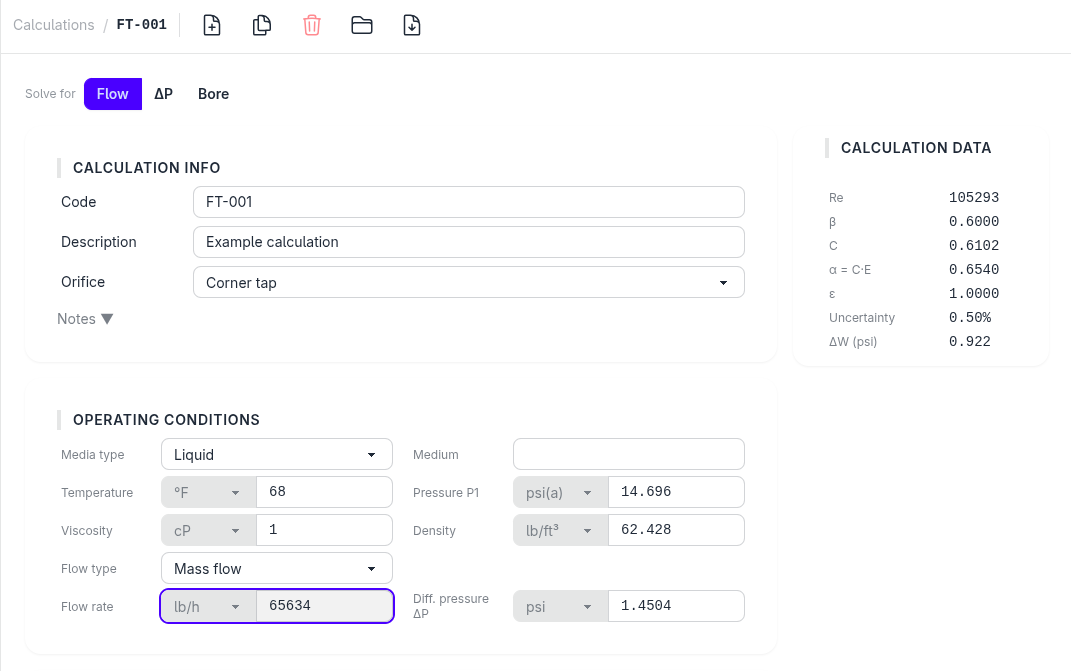Image resolution: width=1071 pixels, height=671 pixels.
Task: Change the temperature unit °F
Action: 208,492
